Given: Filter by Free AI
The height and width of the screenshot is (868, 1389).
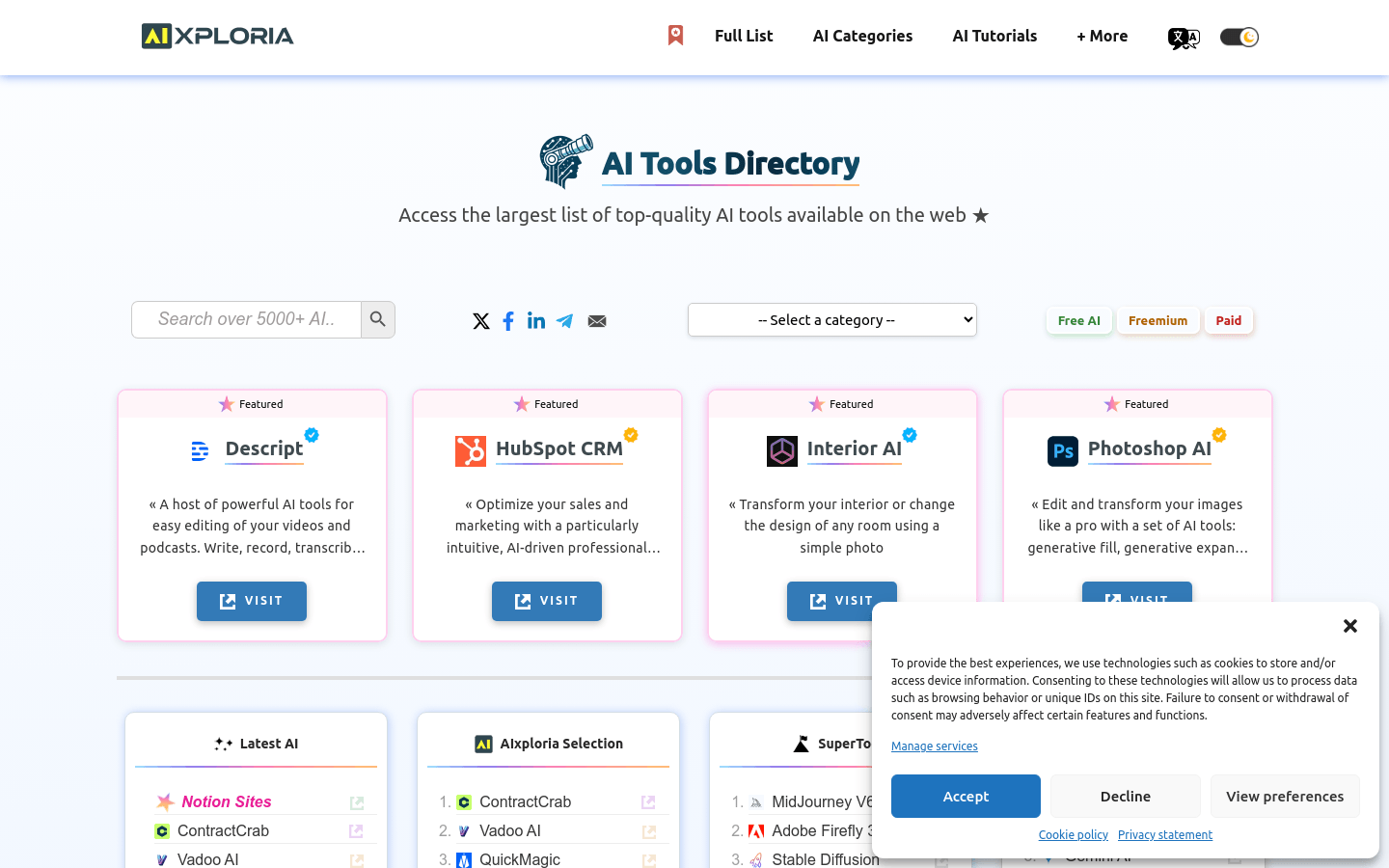Looking at the screenshot, I should pos(1078,320).
